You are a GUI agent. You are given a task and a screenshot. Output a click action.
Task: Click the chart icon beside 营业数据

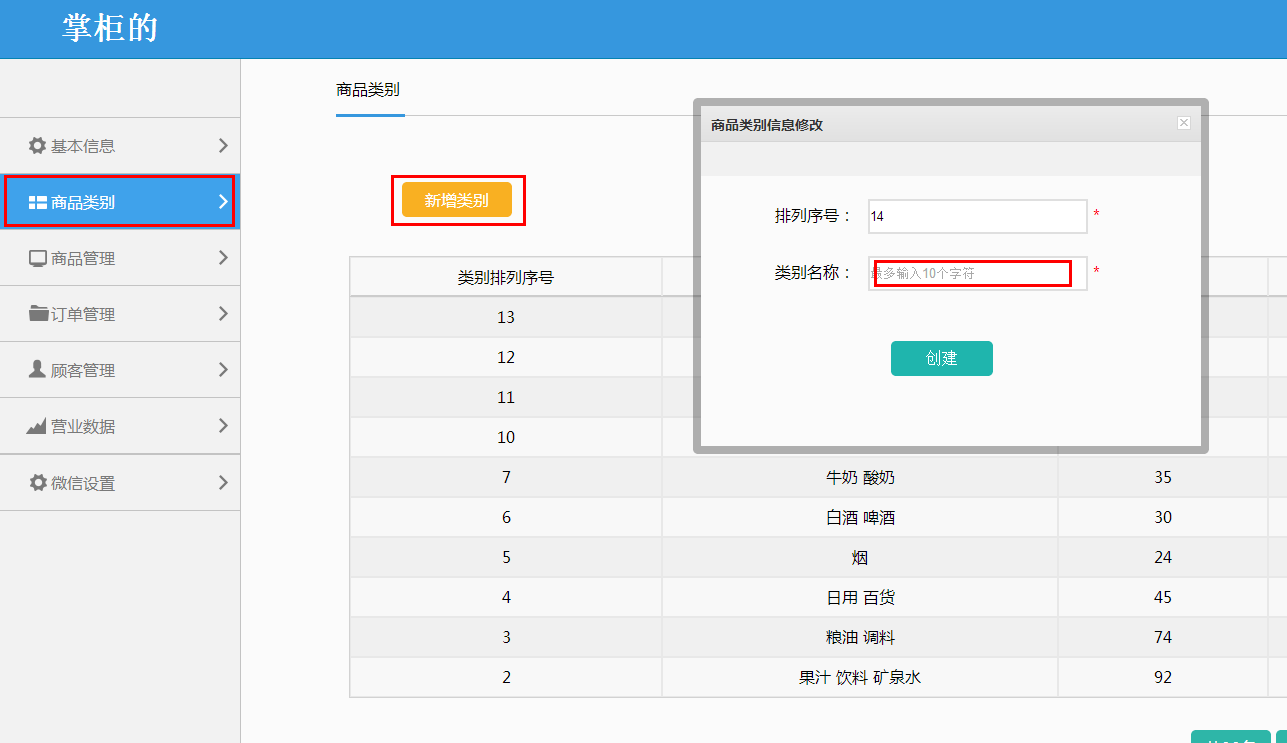[37, 427]
